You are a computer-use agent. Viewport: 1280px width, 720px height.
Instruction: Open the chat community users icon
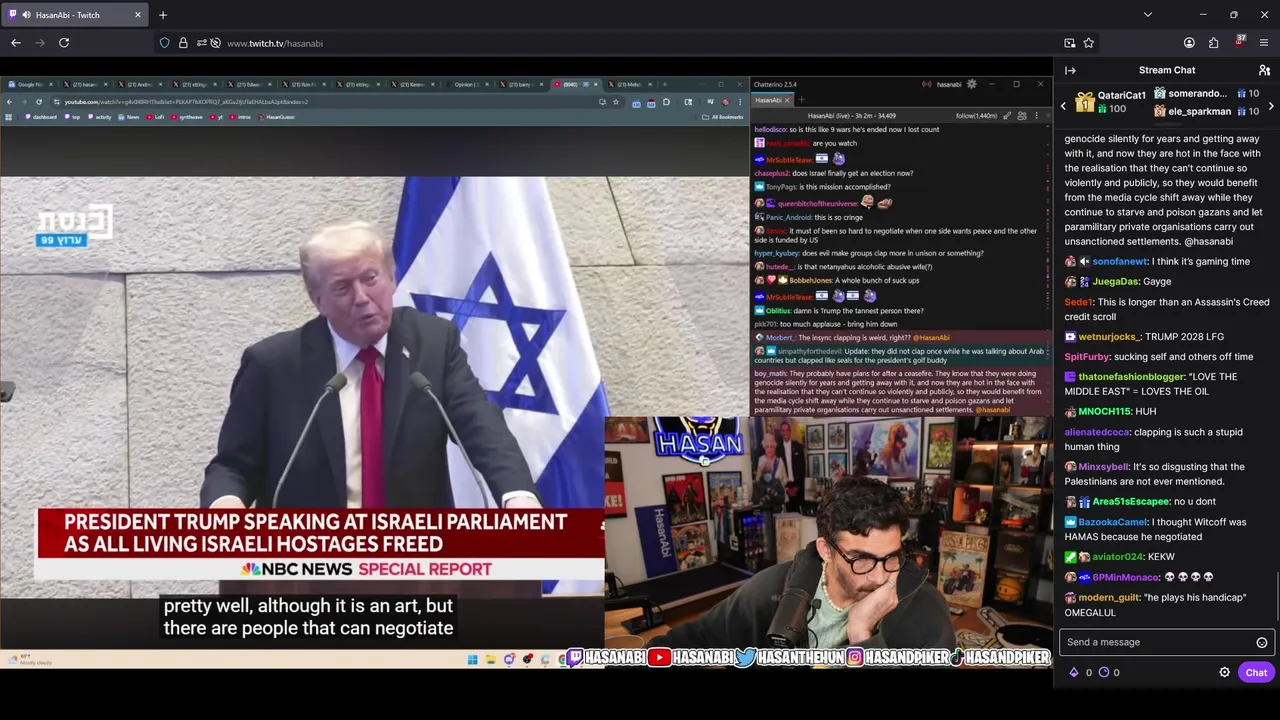pyautogui.click(x=1264, y=70)
